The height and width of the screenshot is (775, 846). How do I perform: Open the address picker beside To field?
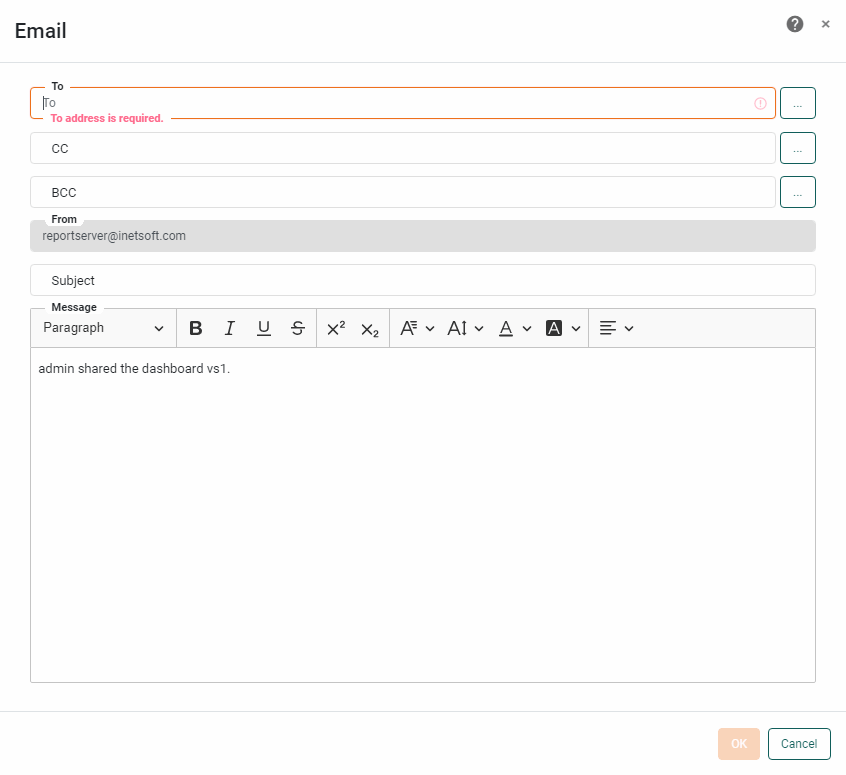click(x=797, y=103)
